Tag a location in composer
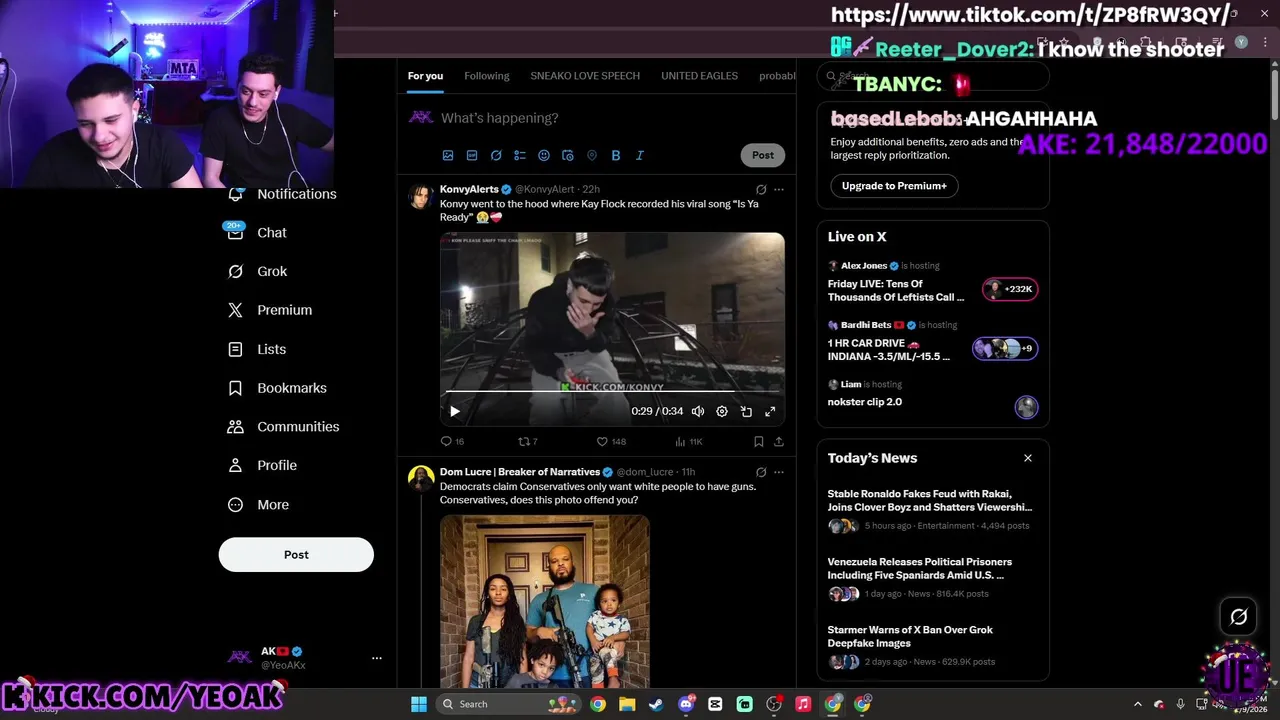The width and height of the screenshot is (1280, 720). (x=592, y=155)
